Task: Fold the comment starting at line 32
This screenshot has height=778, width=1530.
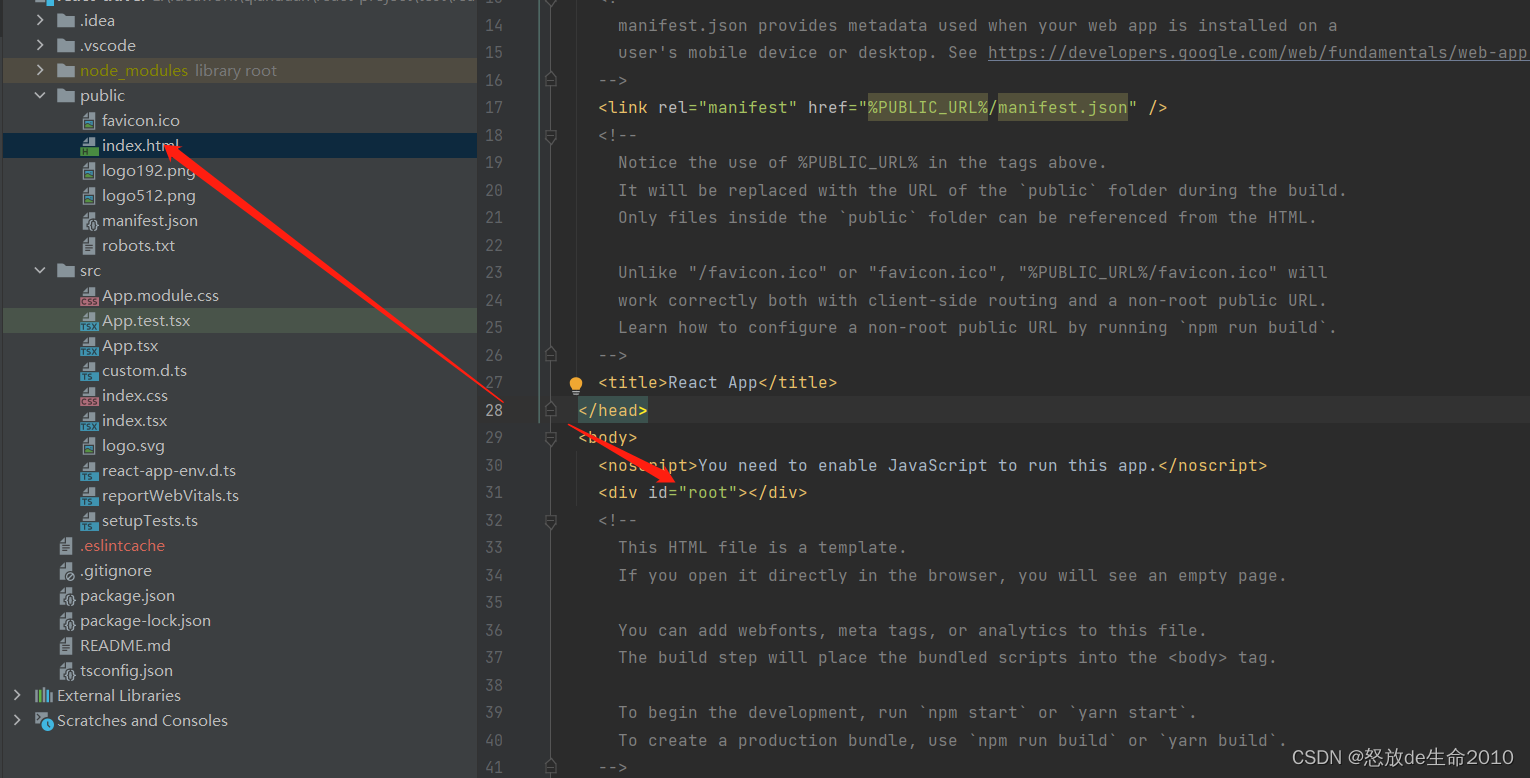Action: pyautogui.click(x=550, y=520)
